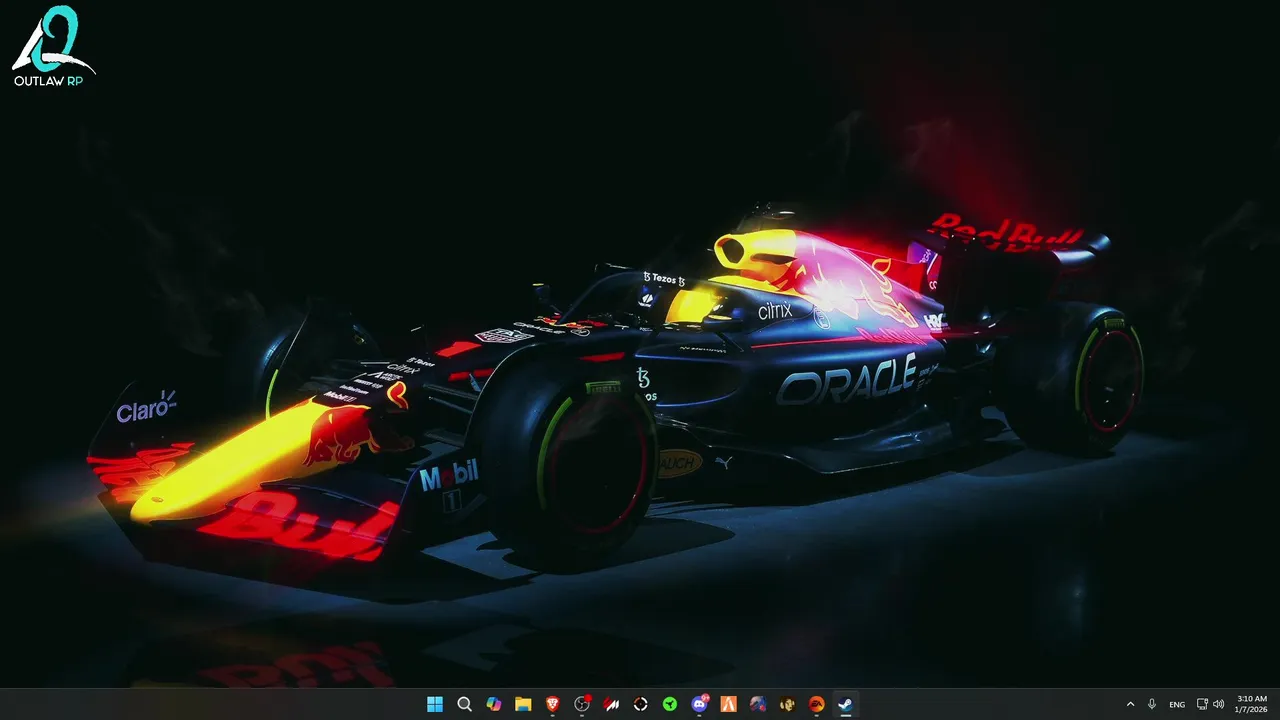Open Discord with notification badge
The height and width of the screenshot is (720, 1280).
pos(699,704)
